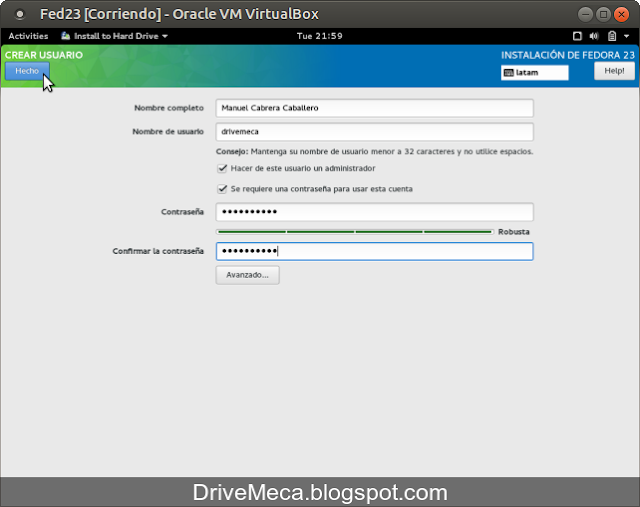The image size is (640, 507).
Task: Click the 'Confirmar la contraseña' label
Action: click(x=158, y=251)
